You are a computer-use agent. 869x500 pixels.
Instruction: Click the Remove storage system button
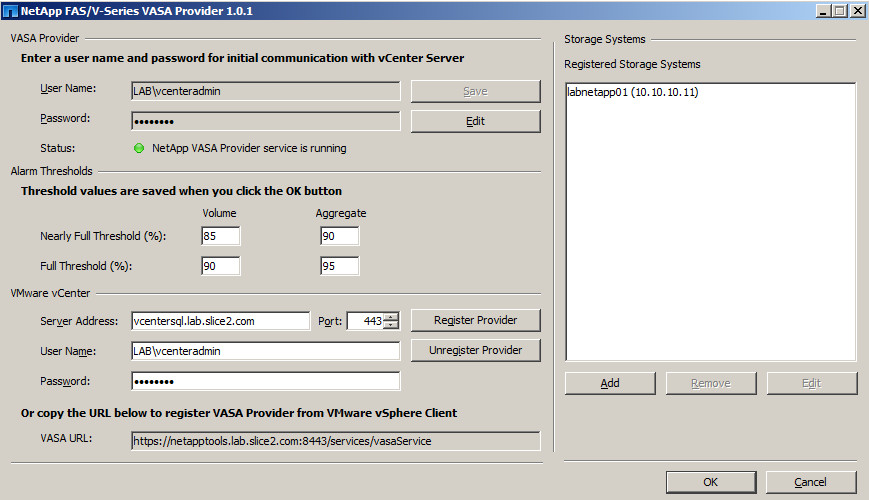(x=711, y=383)
